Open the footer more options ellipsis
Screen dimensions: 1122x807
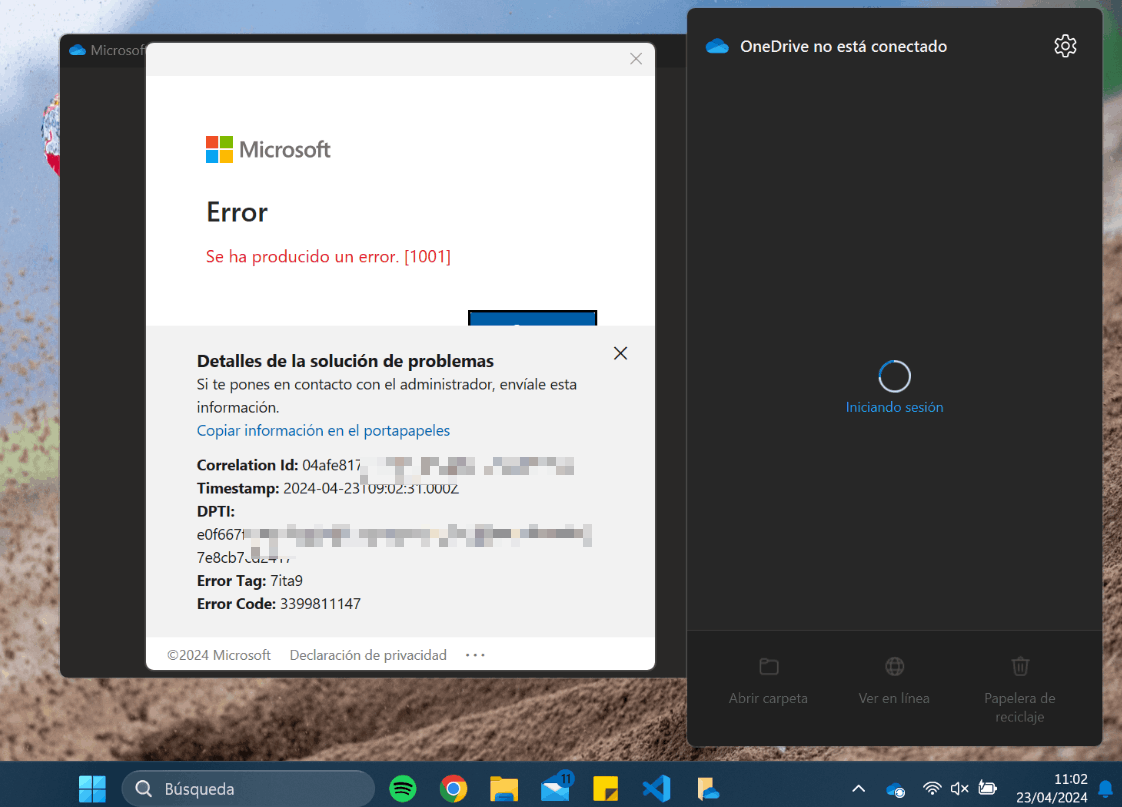tap(475, 655)
